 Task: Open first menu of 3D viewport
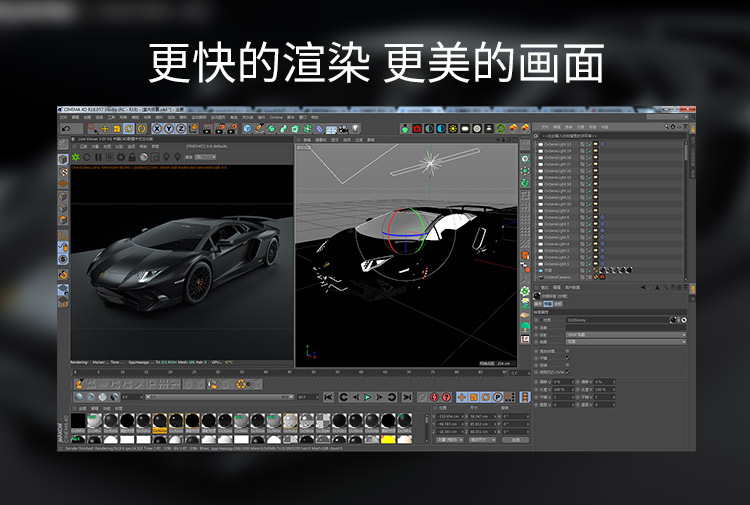tap(307, 140)
